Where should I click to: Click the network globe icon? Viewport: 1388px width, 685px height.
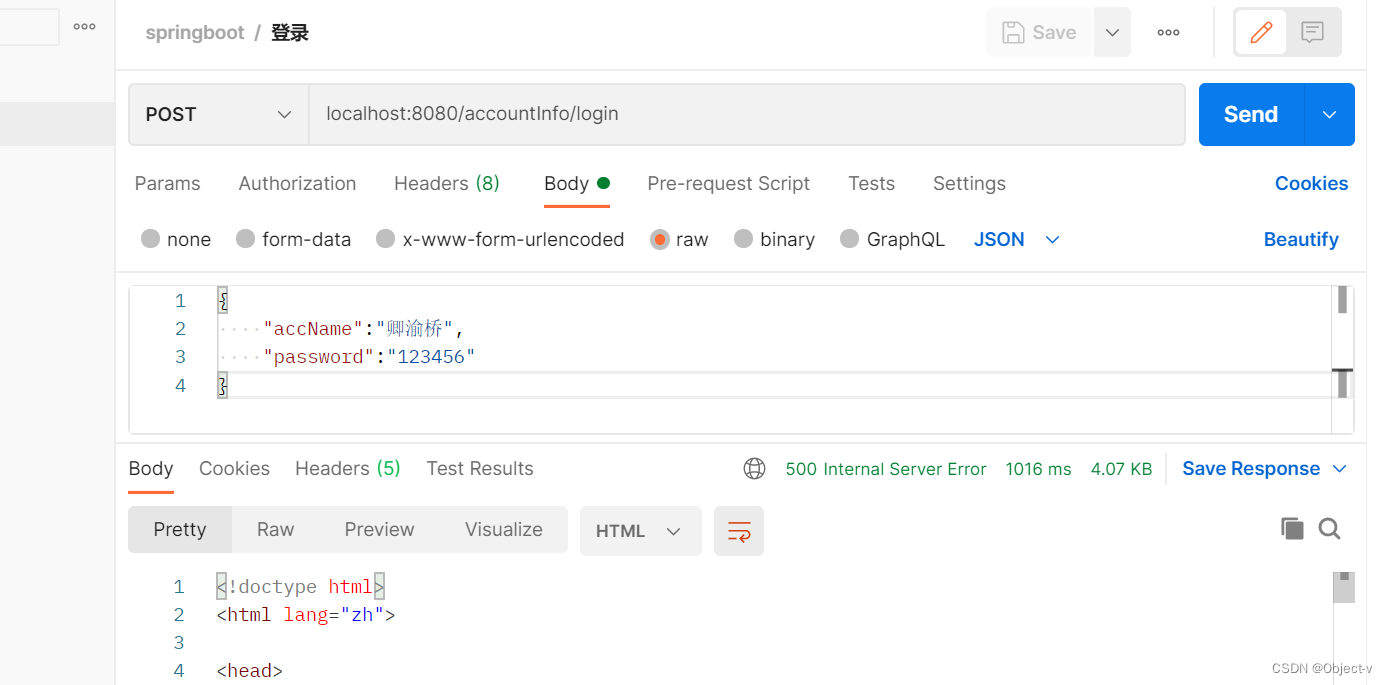pyautogui.click(x=754, y=469)
